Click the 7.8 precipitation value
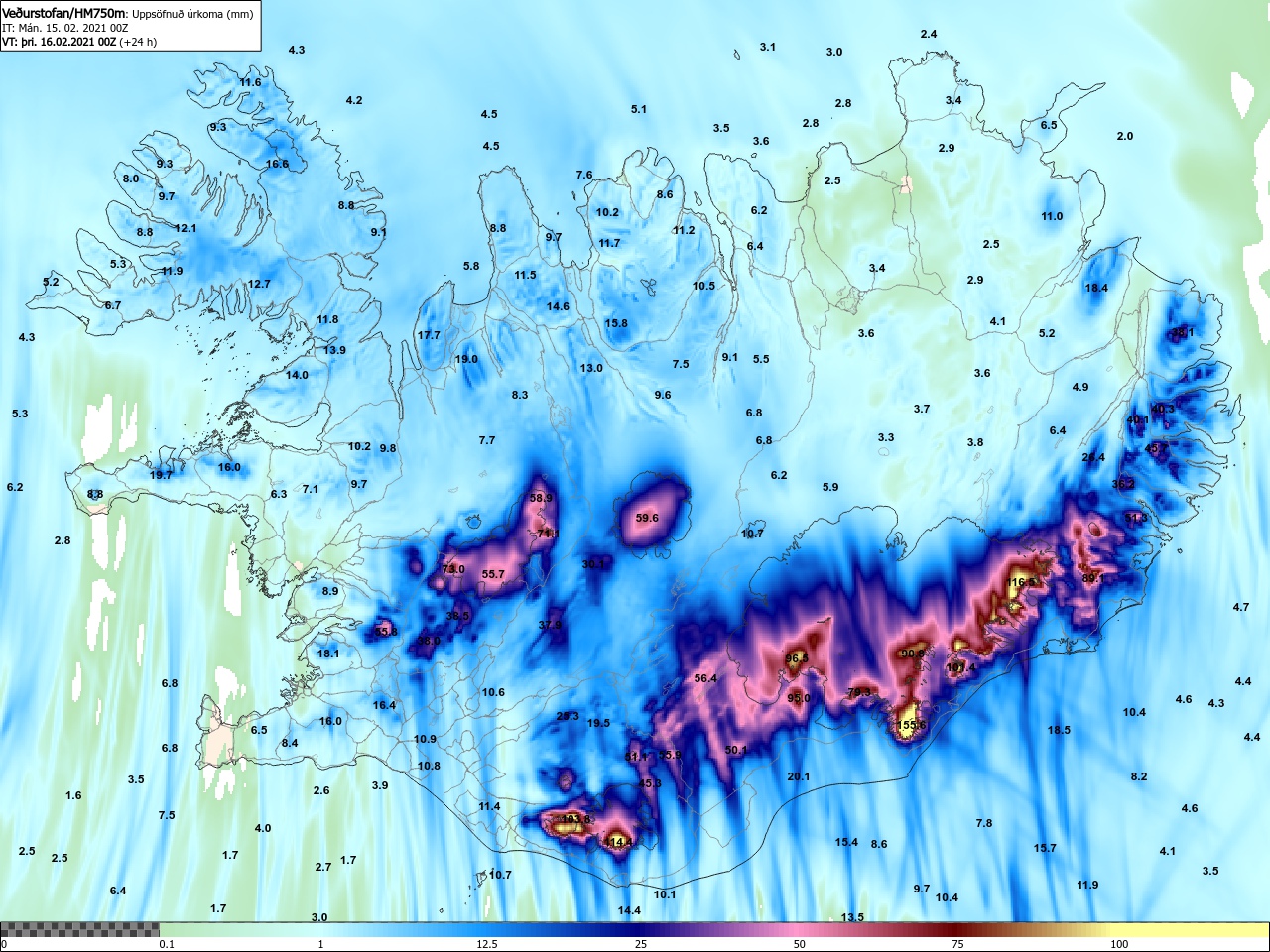The width and height of the screenshot is (1270, 952). point(984,823)
